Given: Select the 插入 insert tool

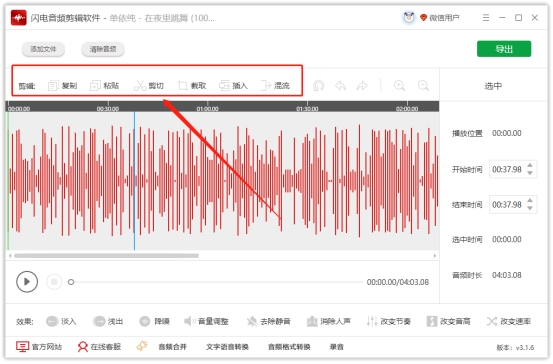Looking at the screenshot, I should pos(233,85).
